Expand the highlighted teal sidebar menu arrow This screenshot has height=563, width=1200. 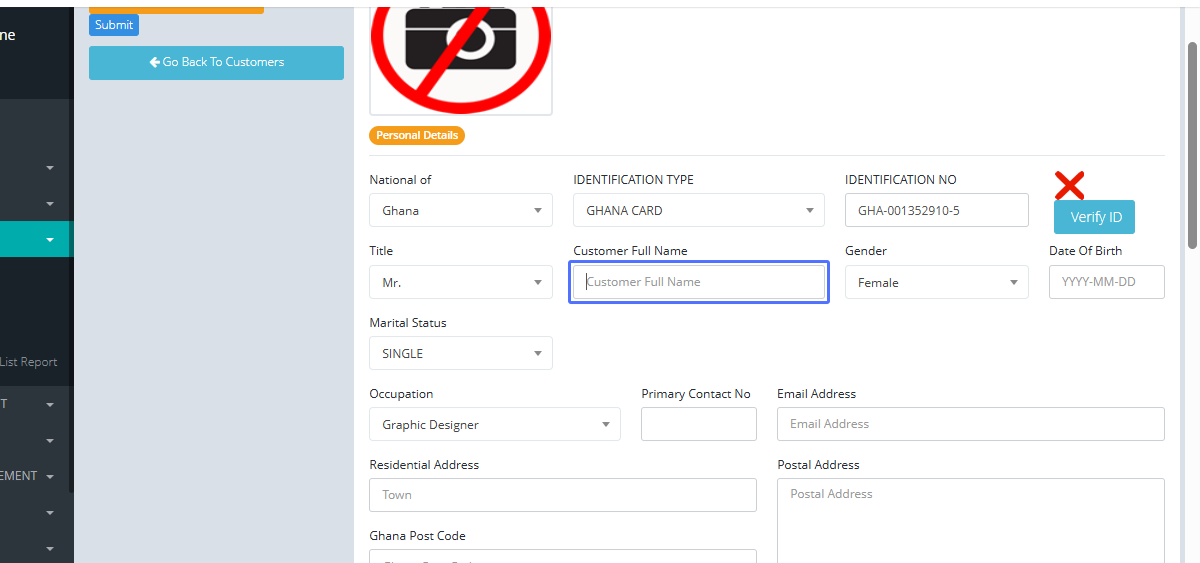click(x=50, y=240)
